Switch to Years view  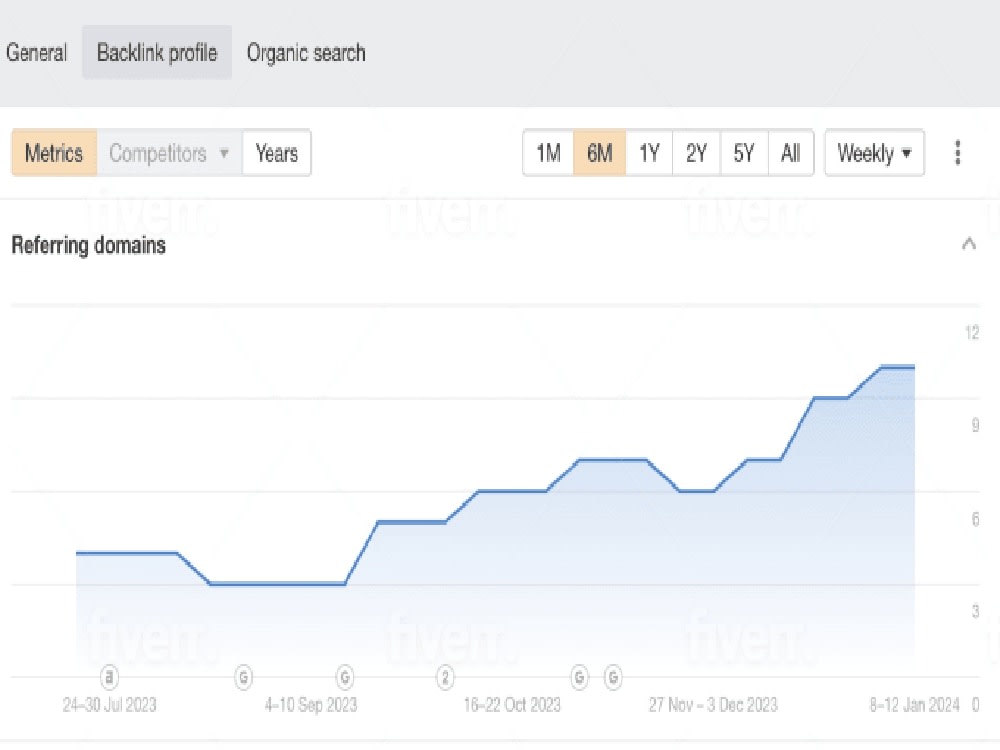pos(277,153)
